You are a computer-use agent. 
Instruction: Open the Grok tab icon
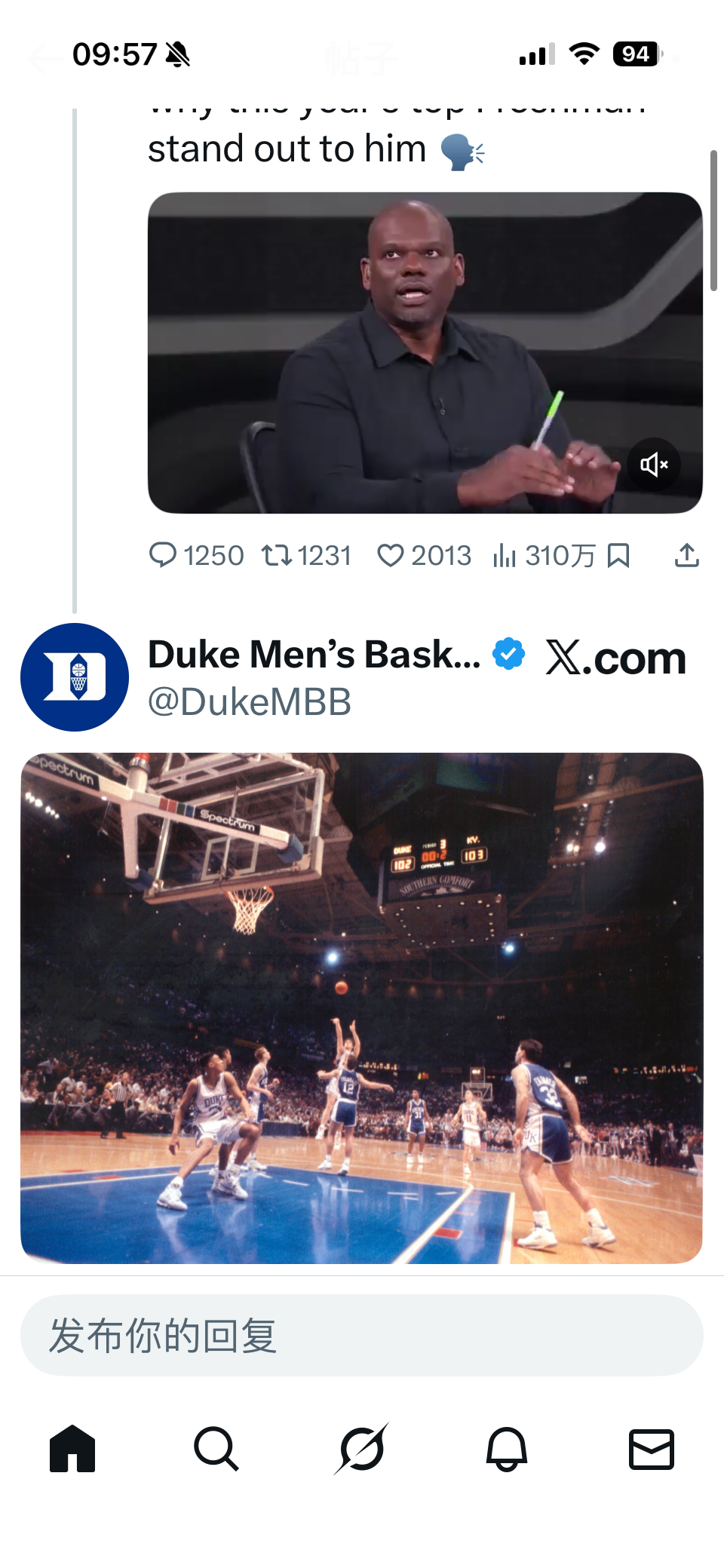[361, 1448]
